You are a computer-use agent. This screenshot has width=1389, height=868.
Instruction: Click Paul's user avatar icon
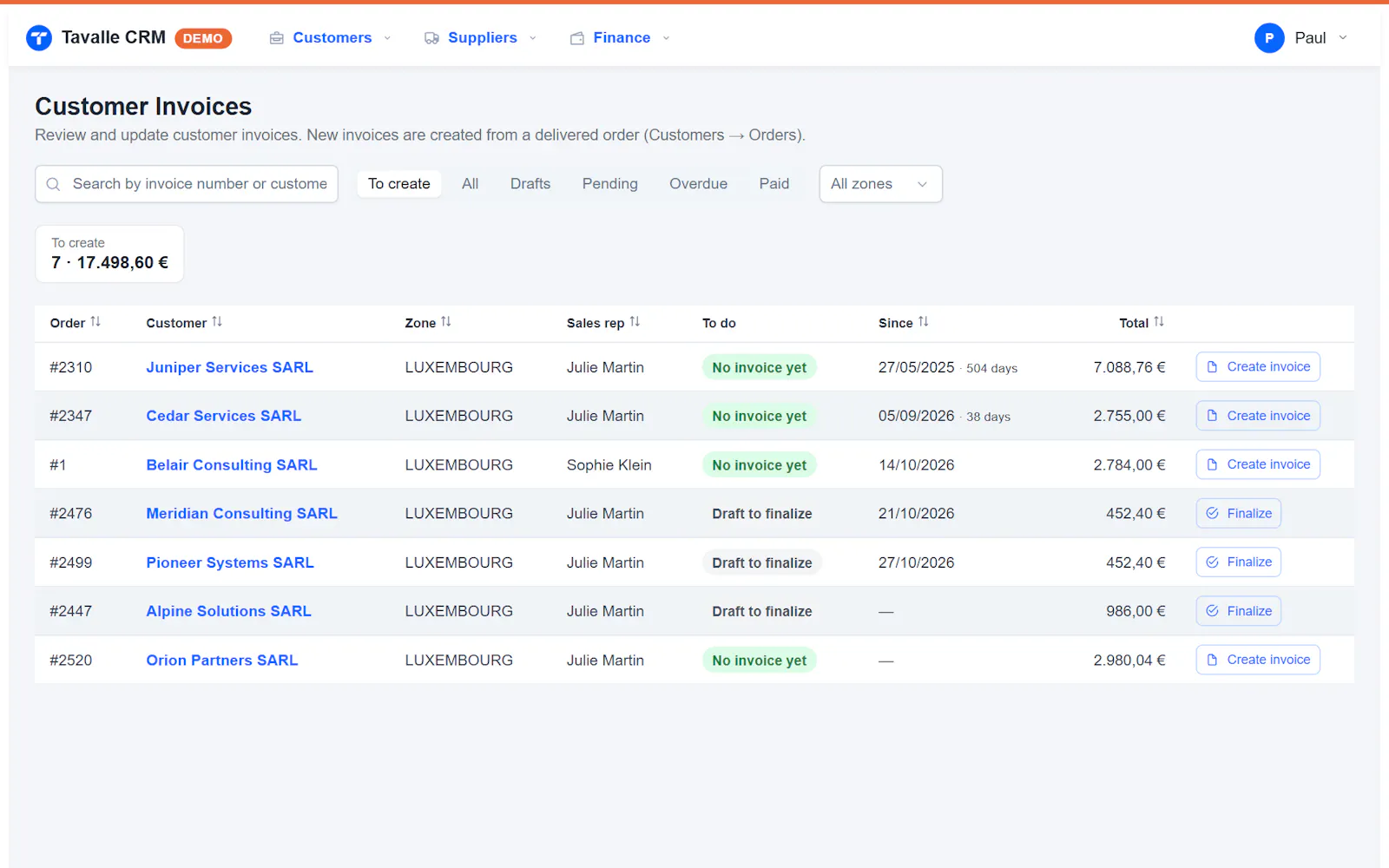point(1269,38)
